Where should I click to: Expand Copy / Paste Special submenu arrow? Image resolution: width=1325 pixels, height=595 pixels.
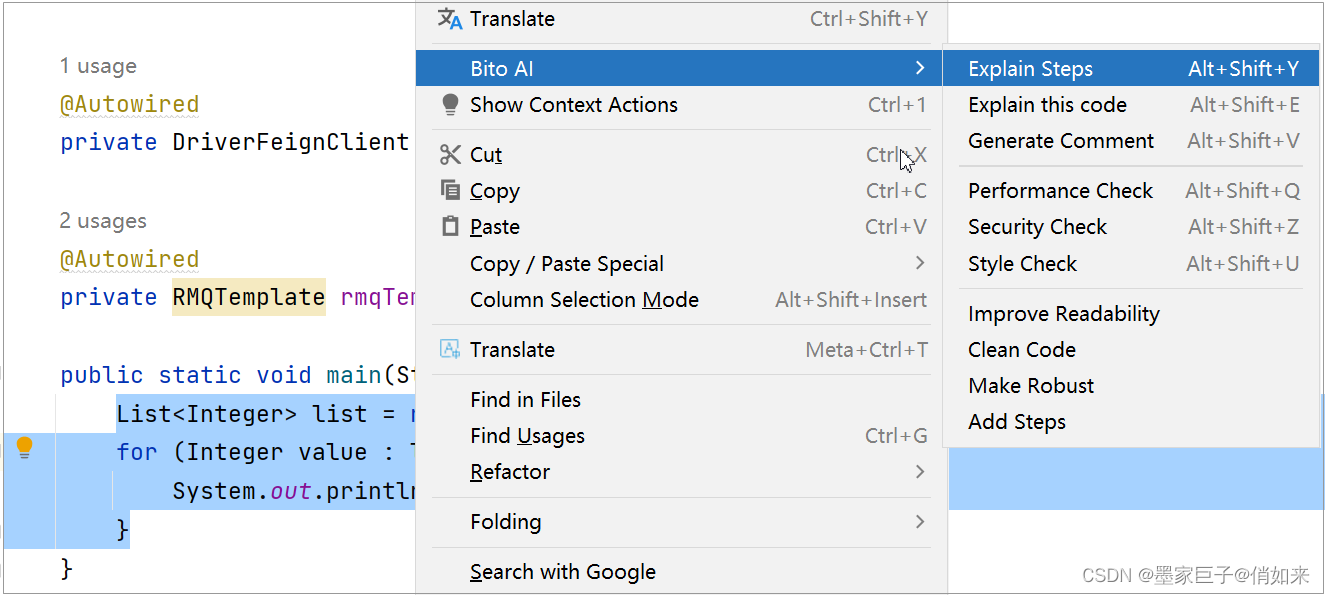tap(919, 263)
